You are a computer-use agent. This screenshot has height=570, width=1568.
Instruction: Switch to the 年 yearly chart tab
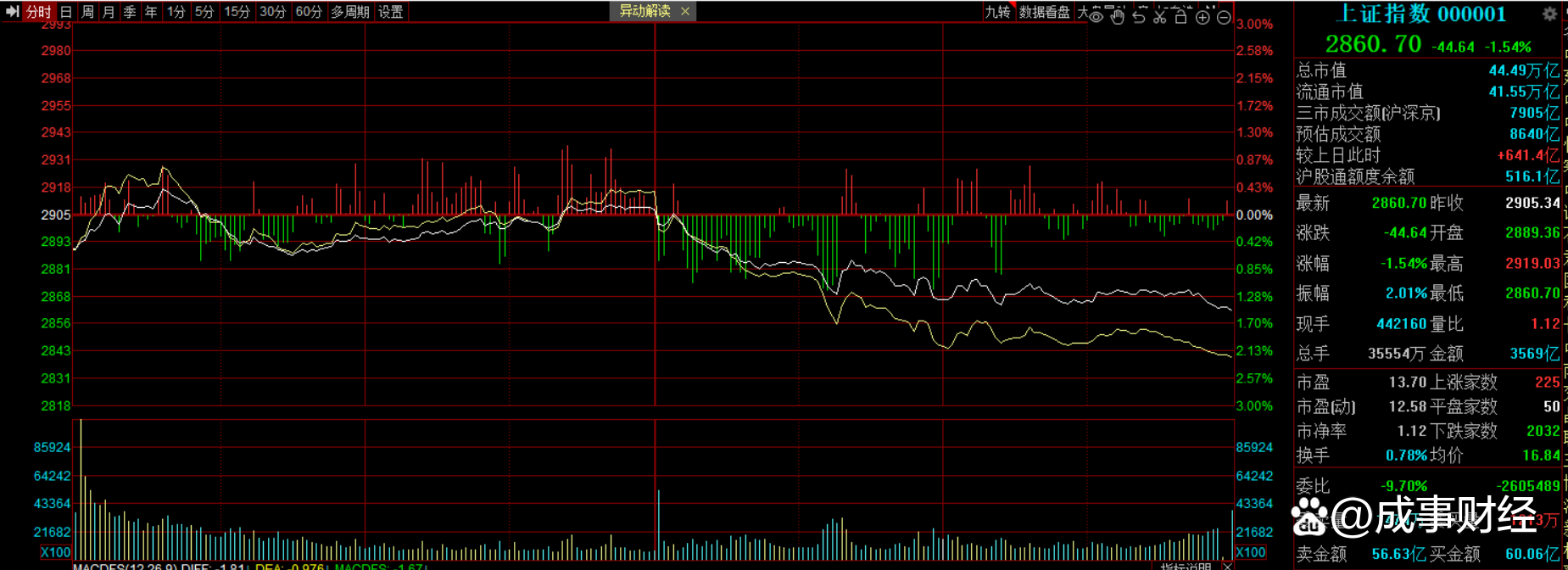click(151, 12)
